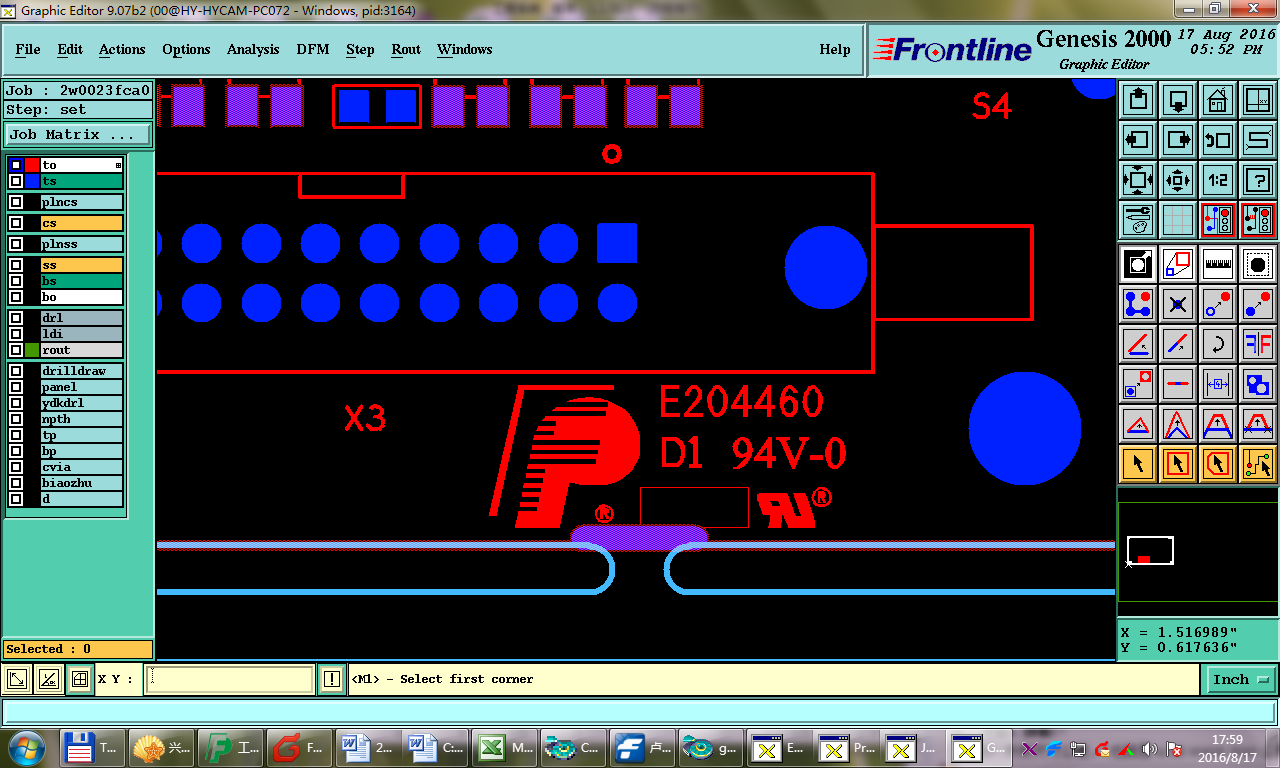Click the mirror F flip icon
1280x768 pixels.
click(x=1258, y=344)
